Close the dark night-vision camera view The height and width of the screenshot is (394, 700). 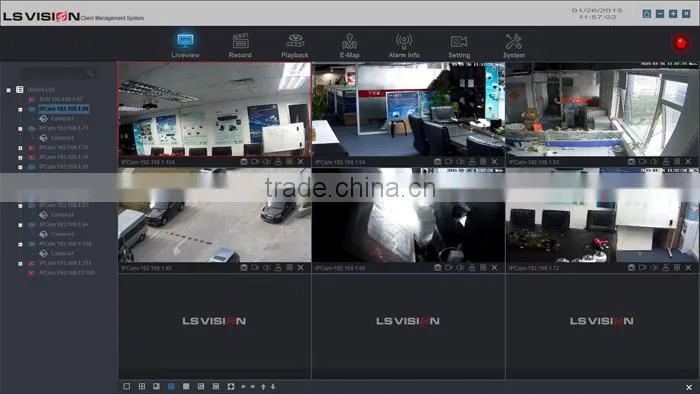pyautogui.click(x=494, y=268)
